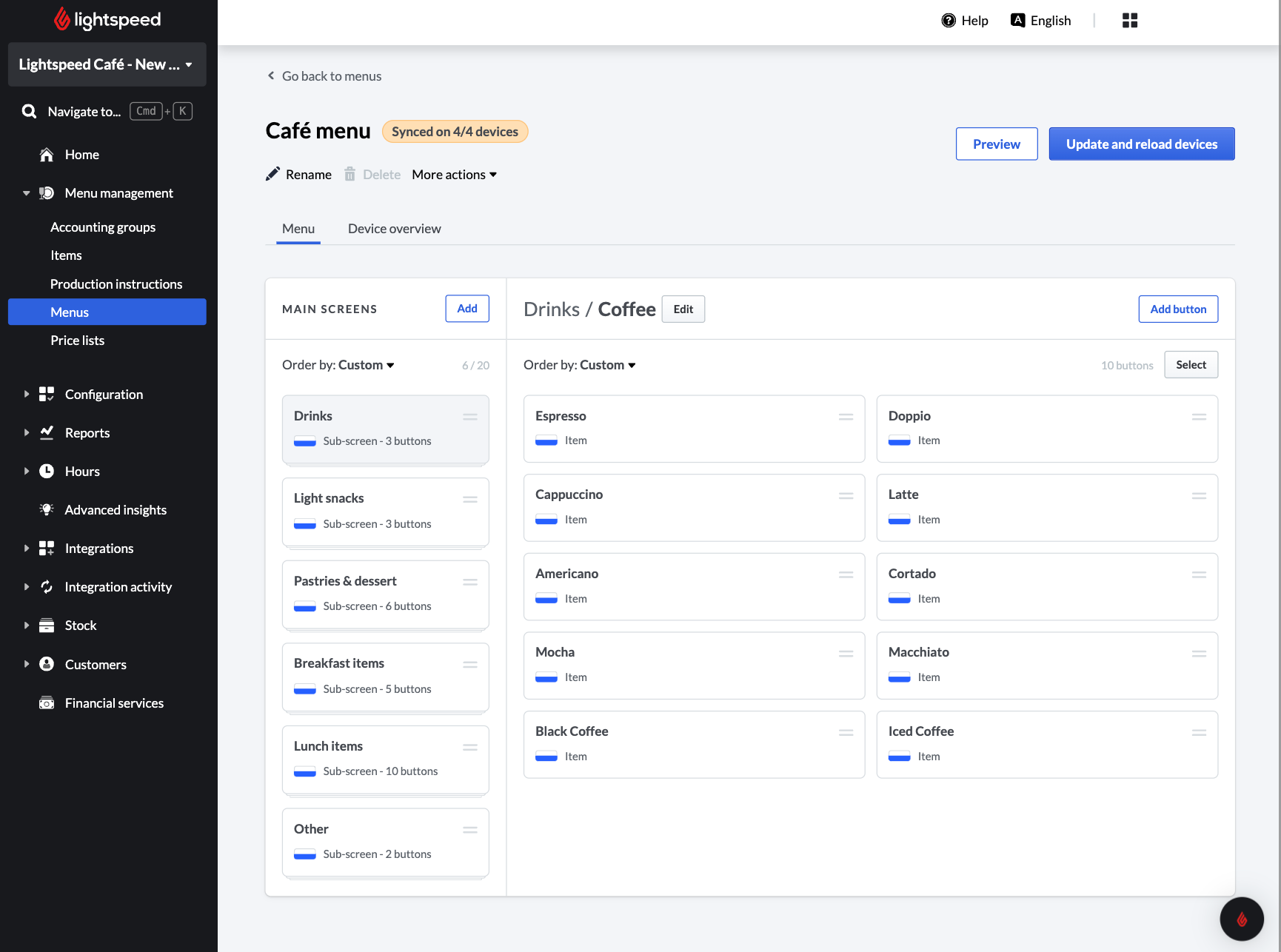Open Advanced insights lightbulb icon

click(47, 510)
